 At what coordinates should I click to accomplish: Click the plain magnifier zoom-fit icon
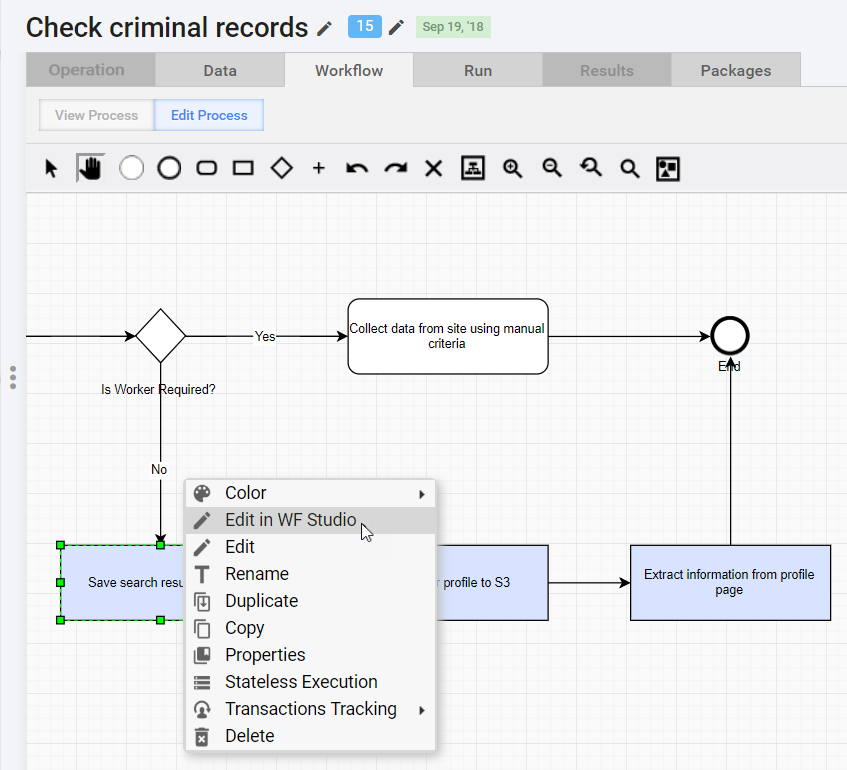point(630,169)
